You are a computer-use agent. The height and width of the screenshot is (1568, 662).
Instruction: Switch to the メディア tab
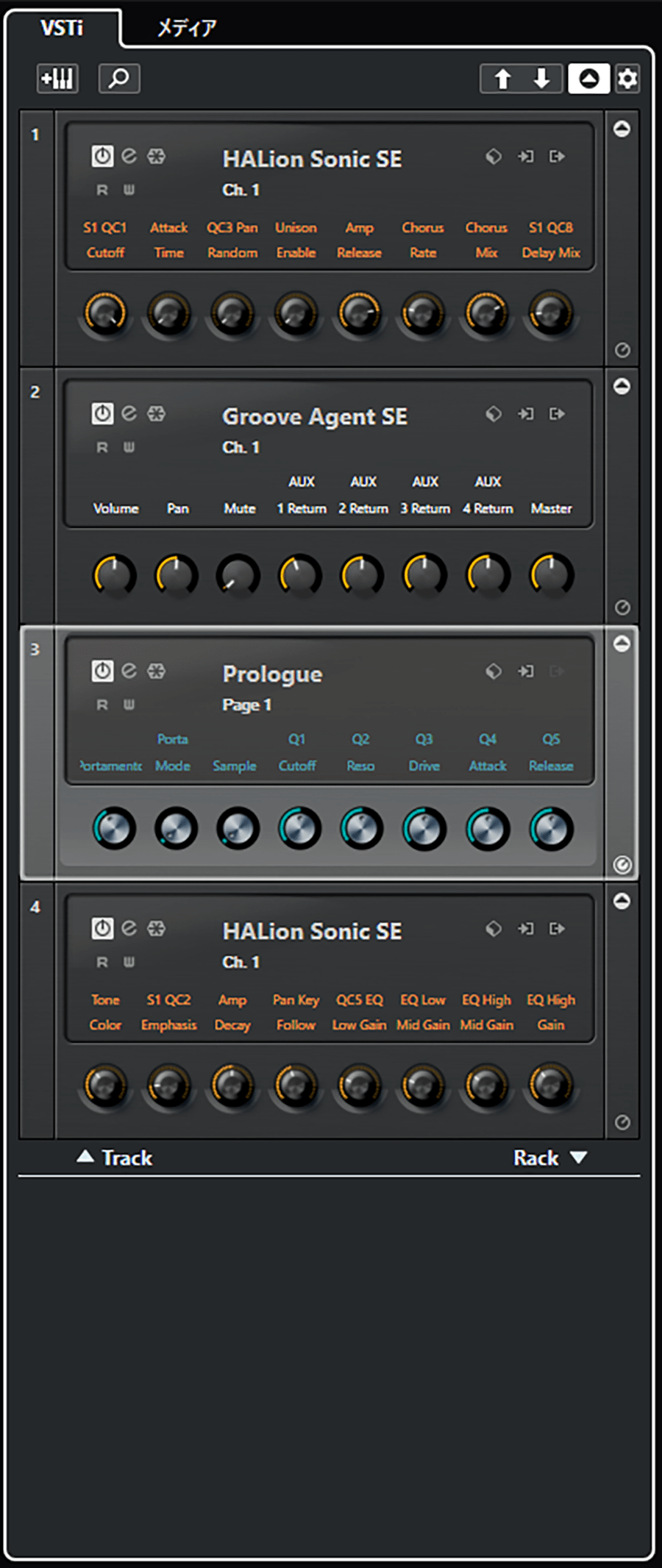(187, 28)
